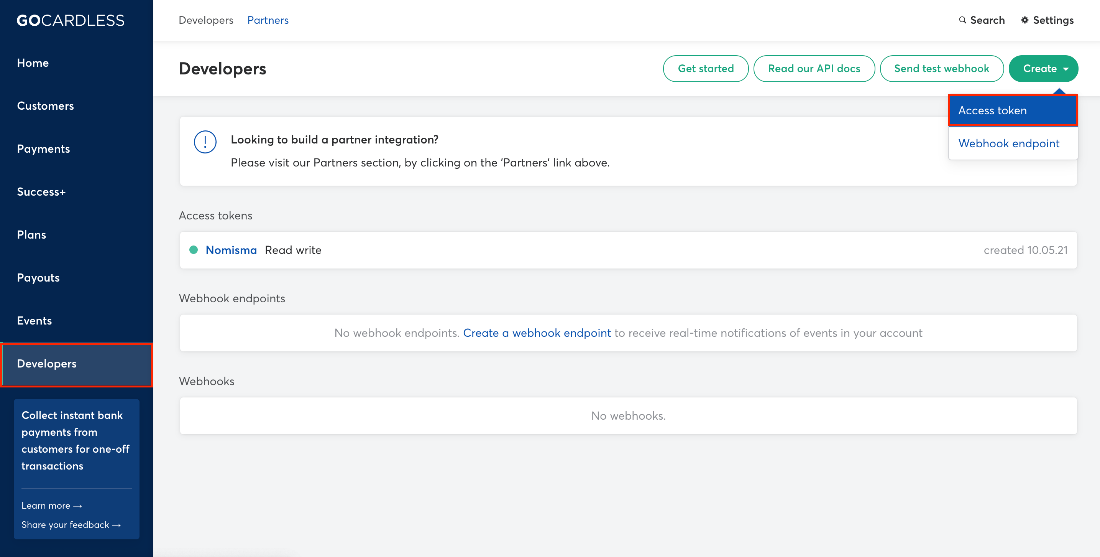Viewport: 1100px width, 557px height.
Task: Select Webhook endpoint from Create menu
Action: [1013, 143]
